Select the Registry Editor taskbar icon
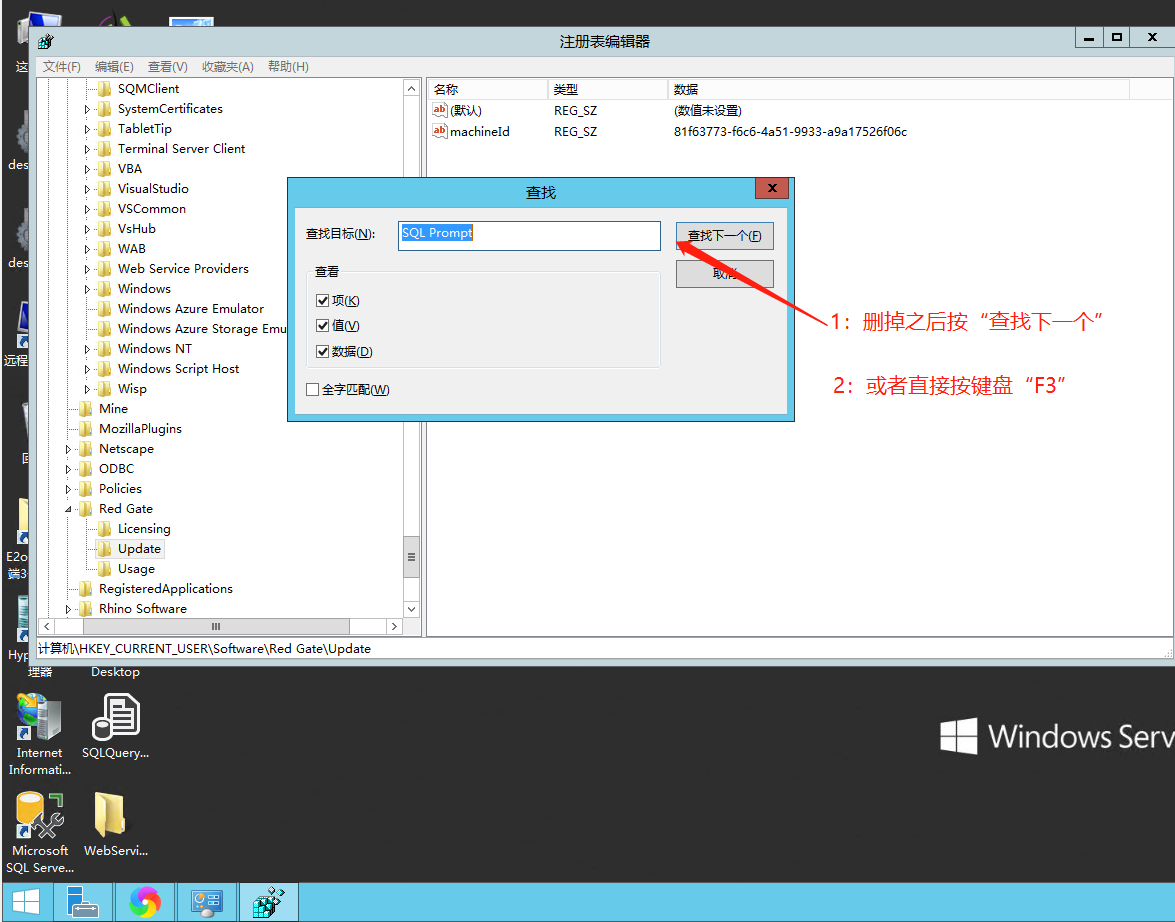Image resolution: width=1175 pixels, height=922 pixels. [x=269, y=902]
